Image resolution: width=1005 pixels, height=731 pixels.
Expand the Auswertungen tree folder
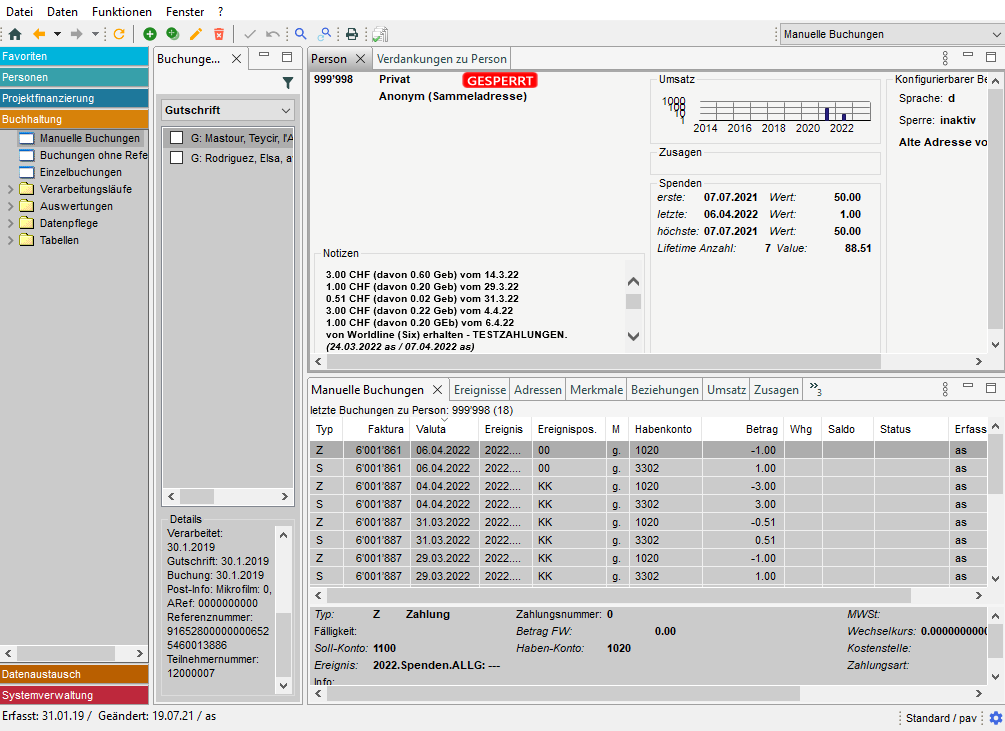11,206
